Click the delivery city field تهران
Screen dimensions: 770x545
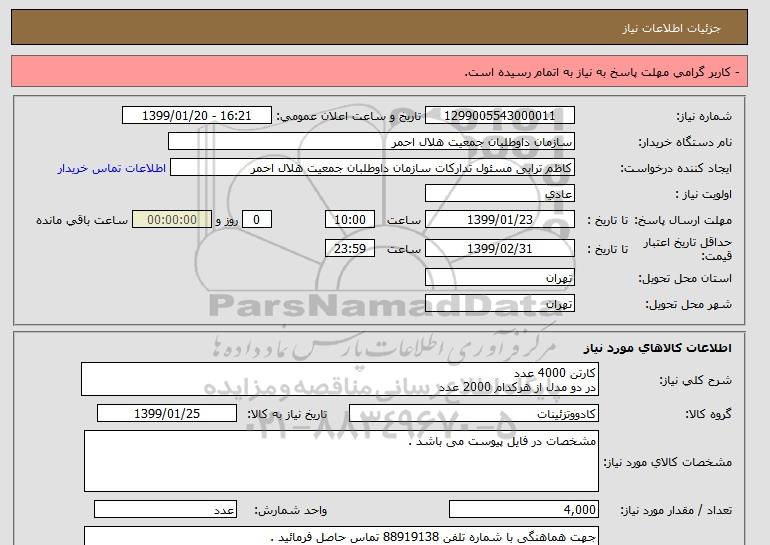(x=499, y=304)
